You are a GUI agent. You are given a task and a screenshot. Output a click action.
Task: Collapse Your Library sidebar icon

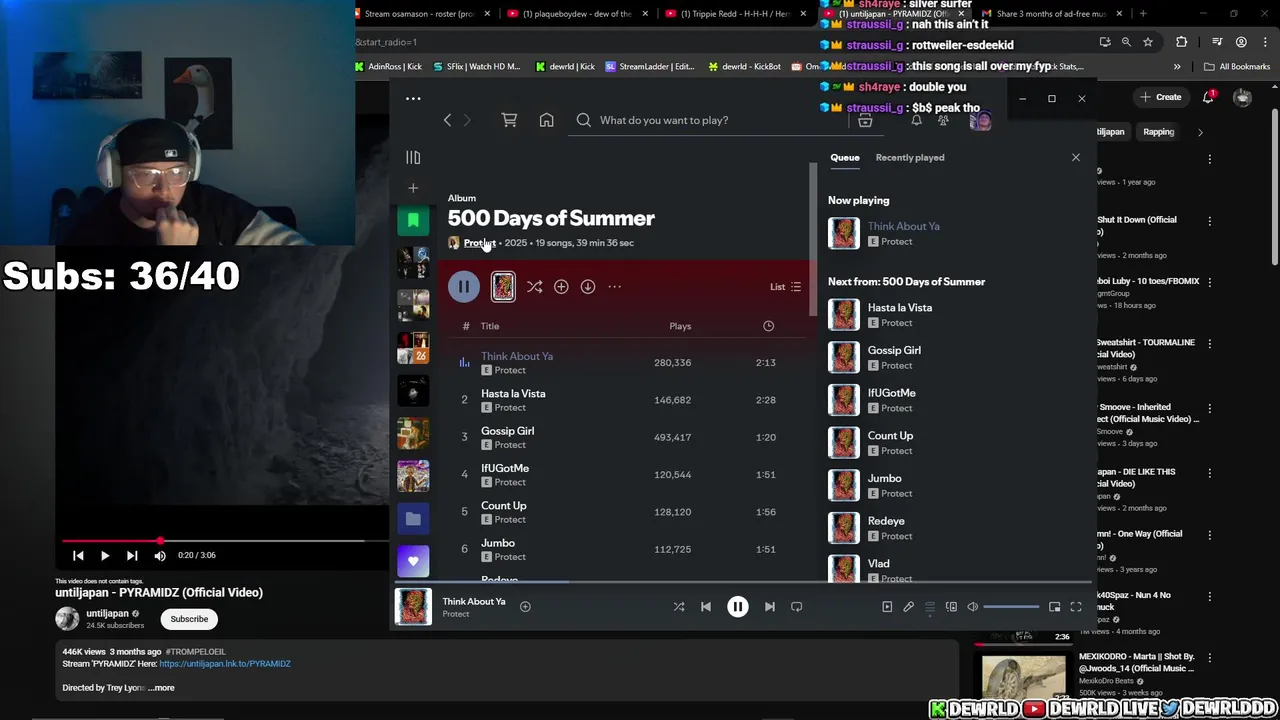tap(413, 157)
